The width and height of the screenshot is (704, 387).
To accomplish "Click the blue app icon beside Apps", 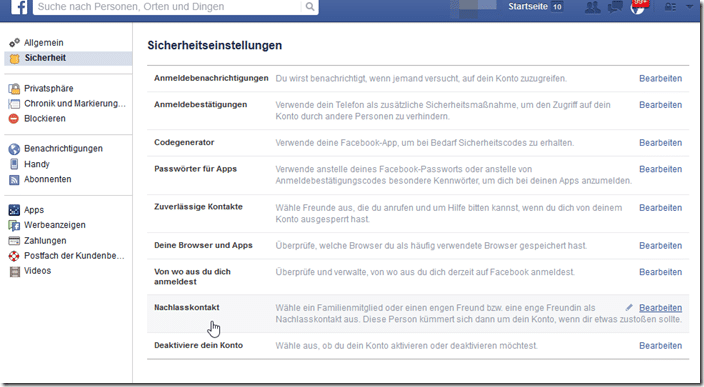I will point(14,210).
